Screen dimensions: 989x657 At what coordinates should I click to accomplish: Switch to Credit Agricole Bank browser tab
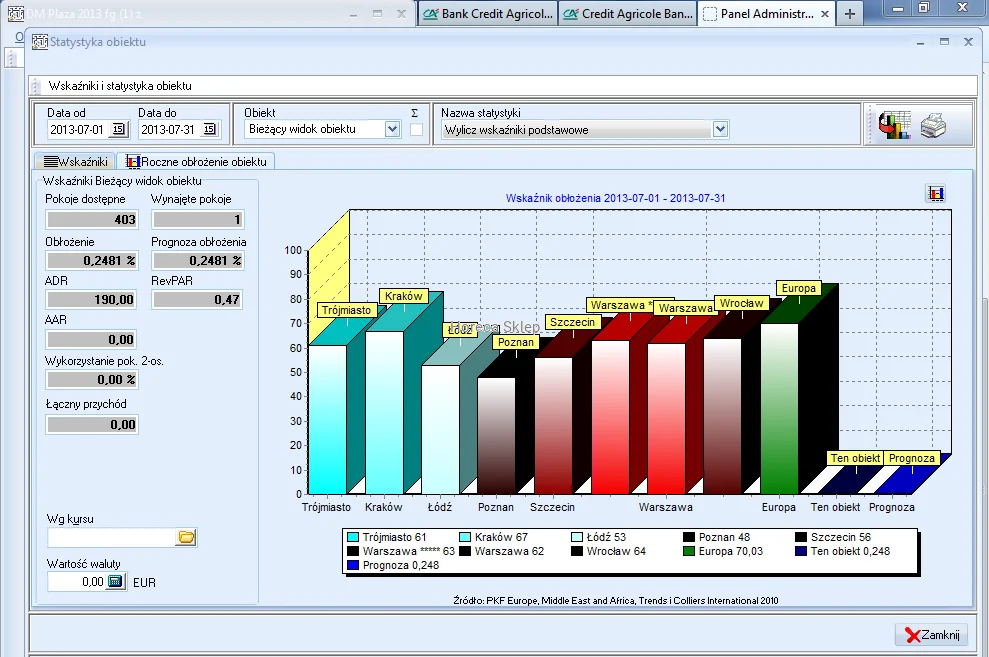(x=627, y=14)
